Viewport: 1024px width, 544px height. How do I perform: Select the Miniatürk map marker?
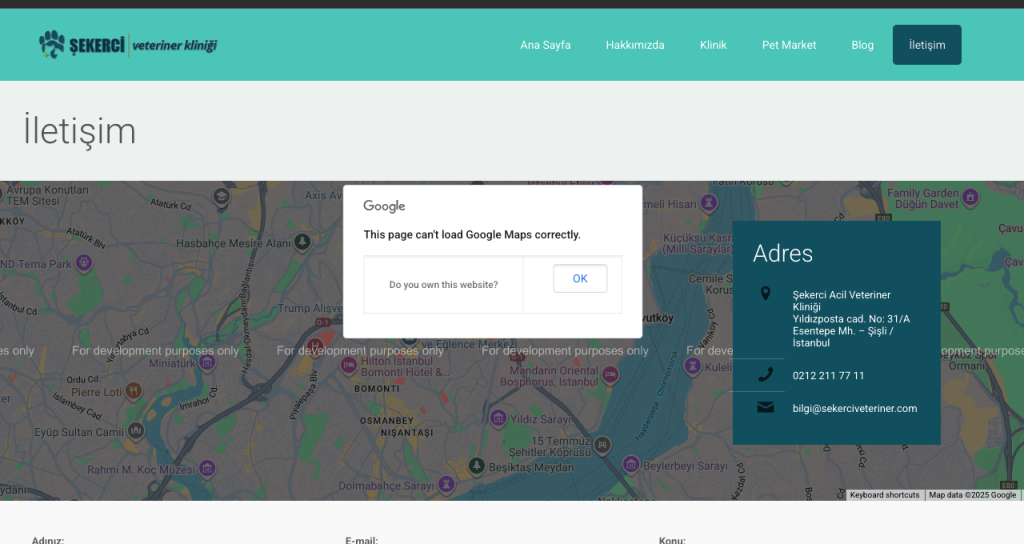[x=207, y=362]
